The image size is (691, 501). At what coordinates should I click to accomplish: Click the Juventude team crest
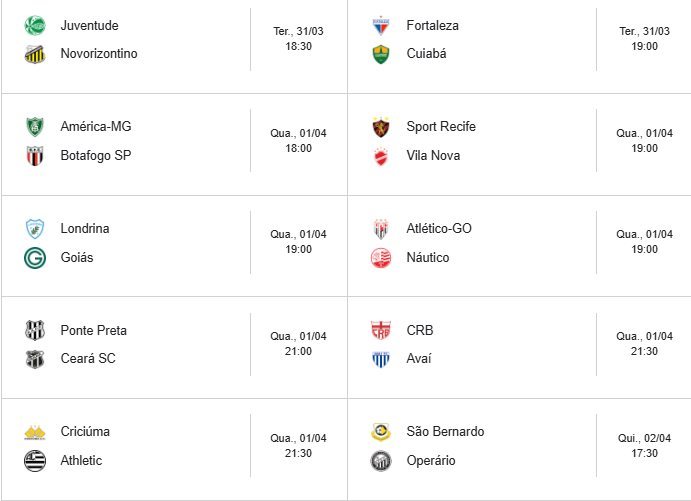coord(35,25)
